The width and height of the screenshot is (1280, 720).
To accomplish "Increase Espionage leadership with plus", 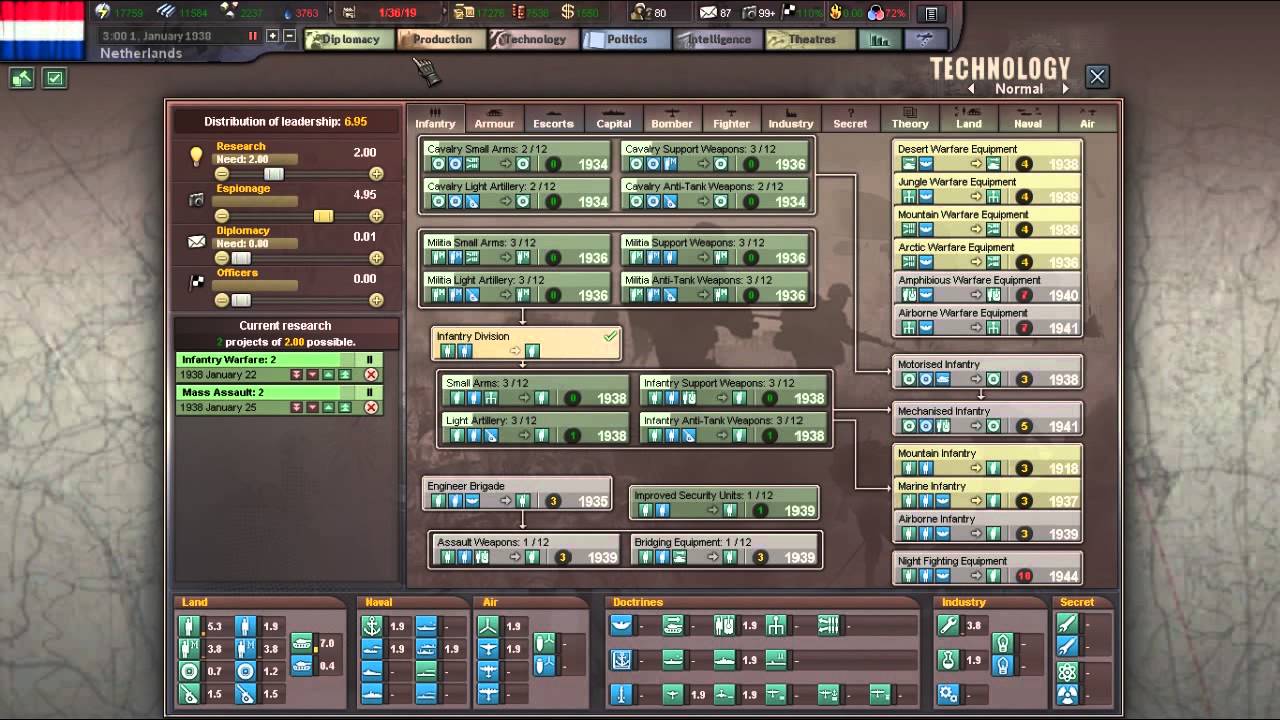I will tap(376, 216).
